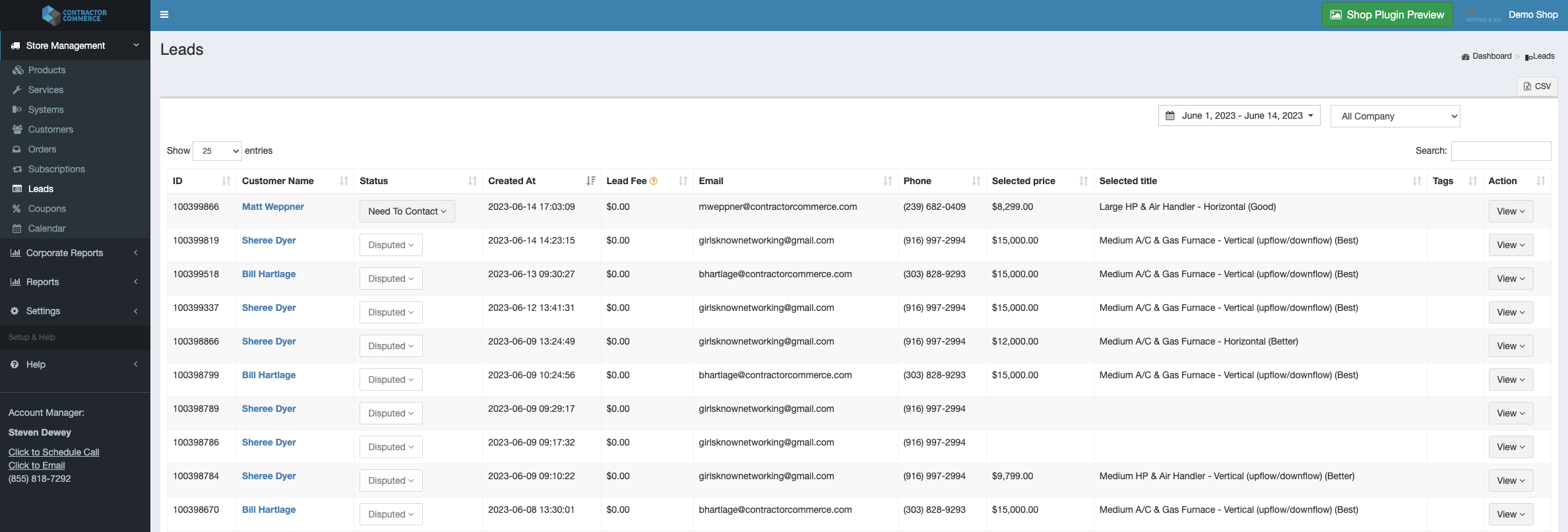The height and width of the screenshot is (532, 1568).
Task: Click the Customers people icon
Action: point(18,129)
